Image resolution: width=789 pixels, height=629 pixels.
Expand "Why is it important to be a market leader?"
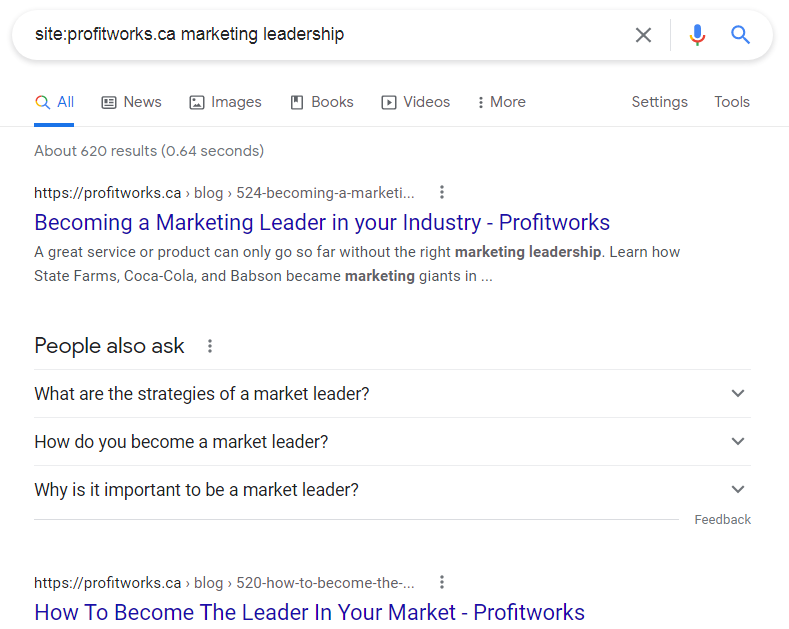738,489
